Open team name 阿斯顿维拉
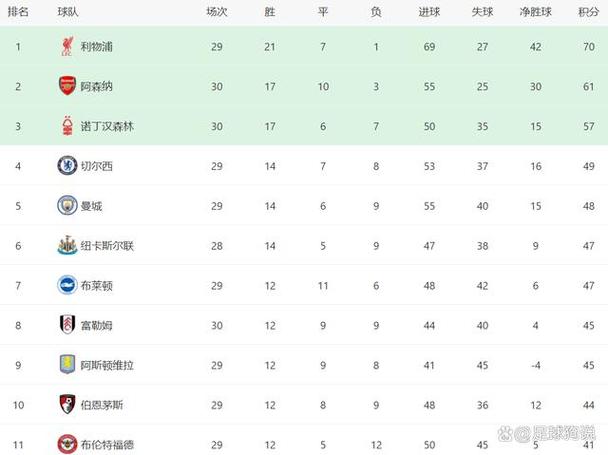 tap(107, 365)
